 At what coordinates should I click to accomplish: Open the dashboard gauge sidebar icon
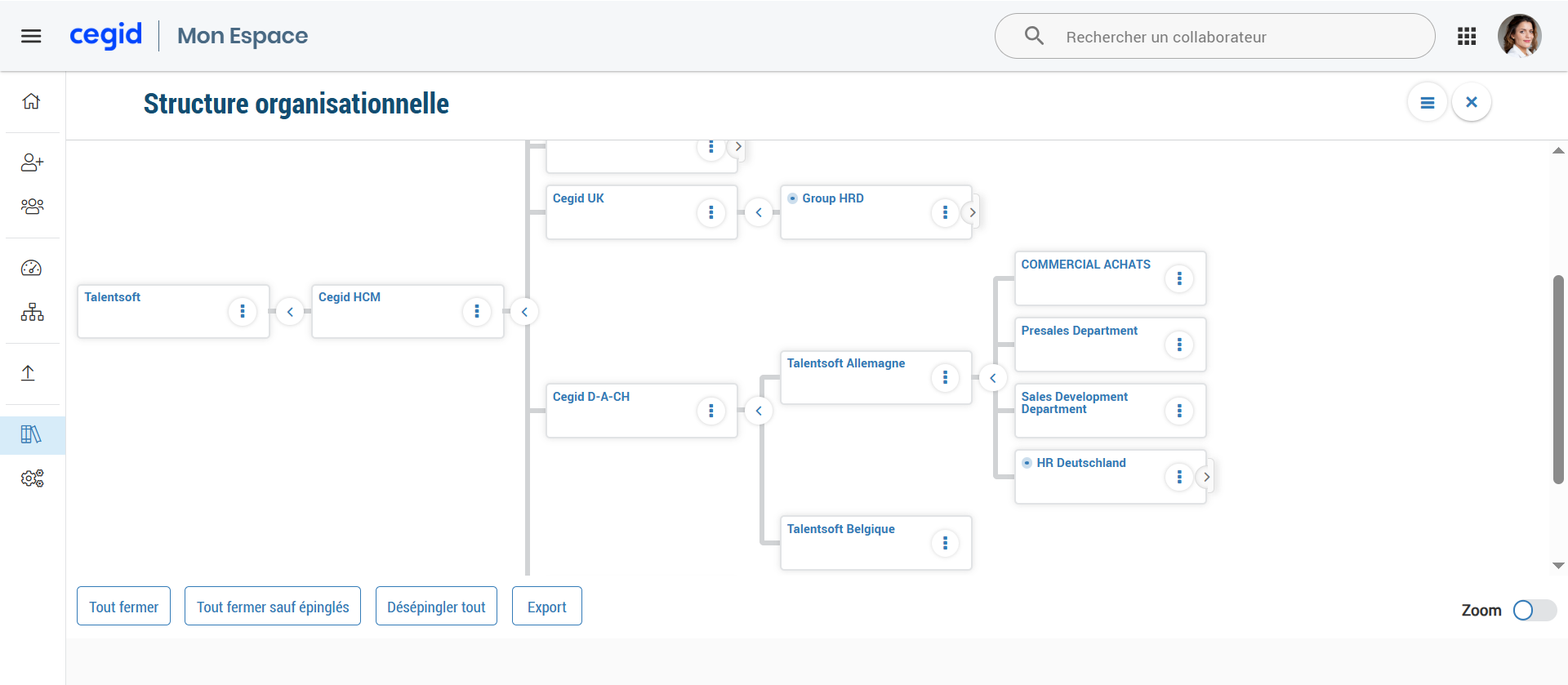31,268
